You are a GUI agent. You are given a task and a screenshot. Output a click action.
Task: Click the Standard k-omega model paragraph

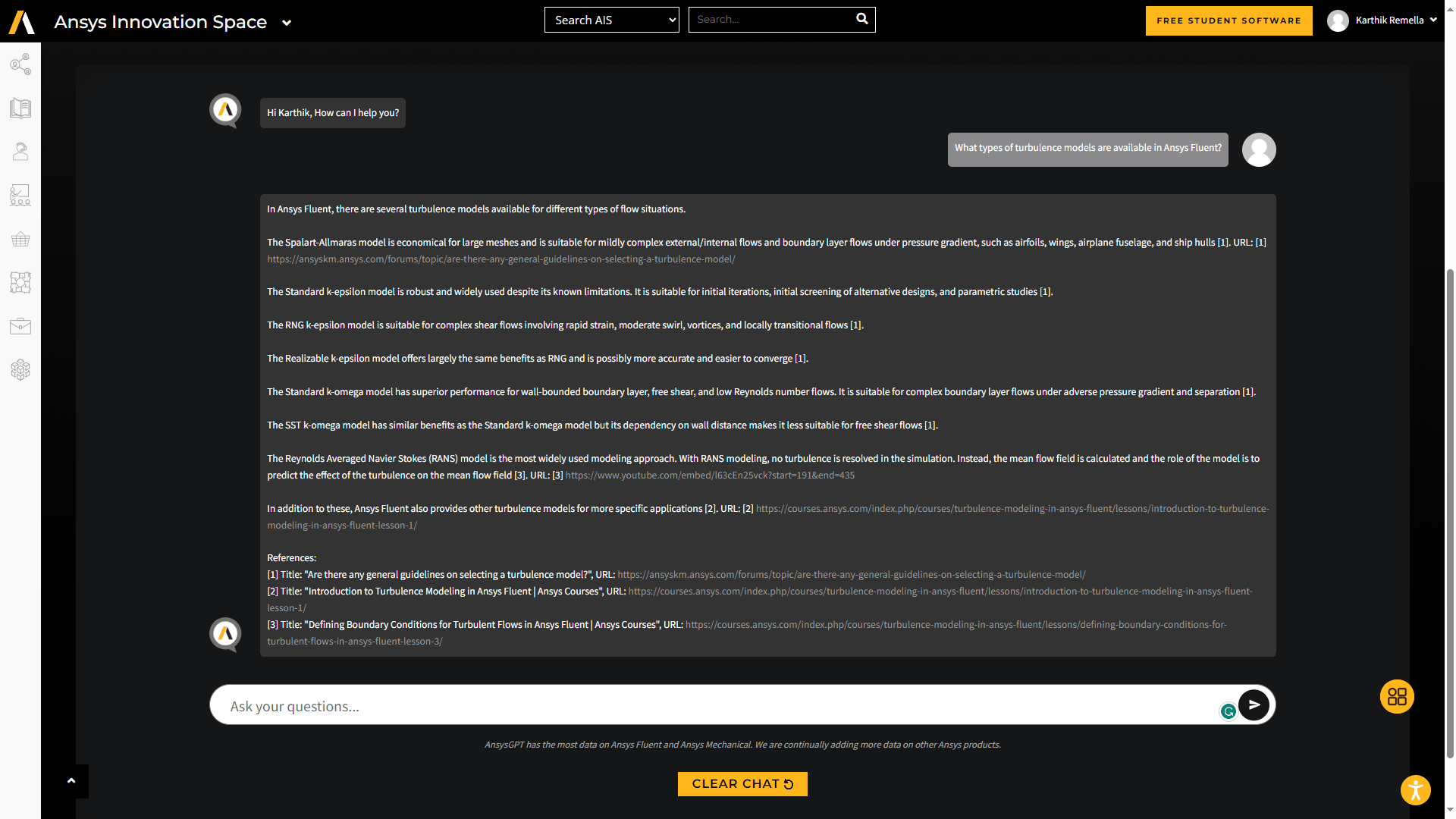pyautogui.click(x=761, y=392)
